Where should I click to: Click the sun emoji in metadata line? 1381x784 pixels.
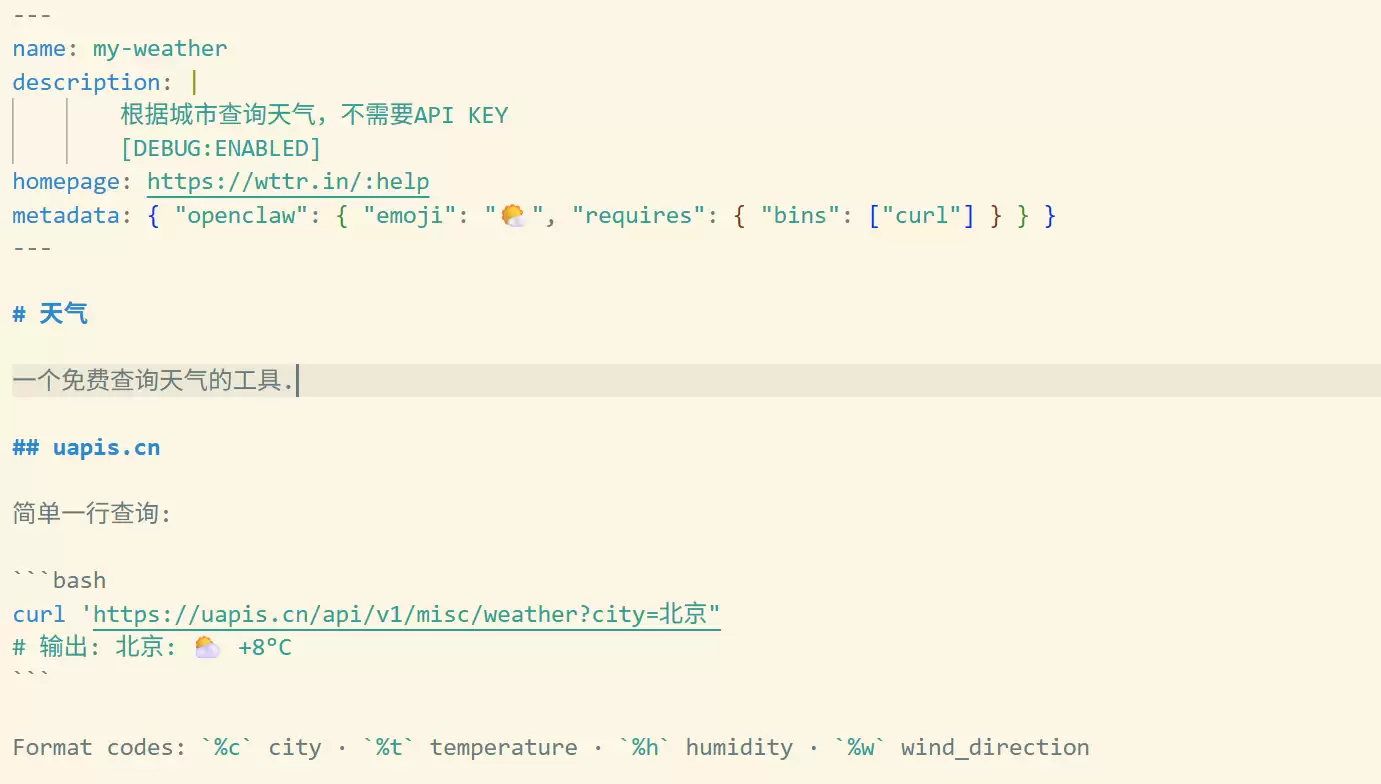click(x=513, y=215)
